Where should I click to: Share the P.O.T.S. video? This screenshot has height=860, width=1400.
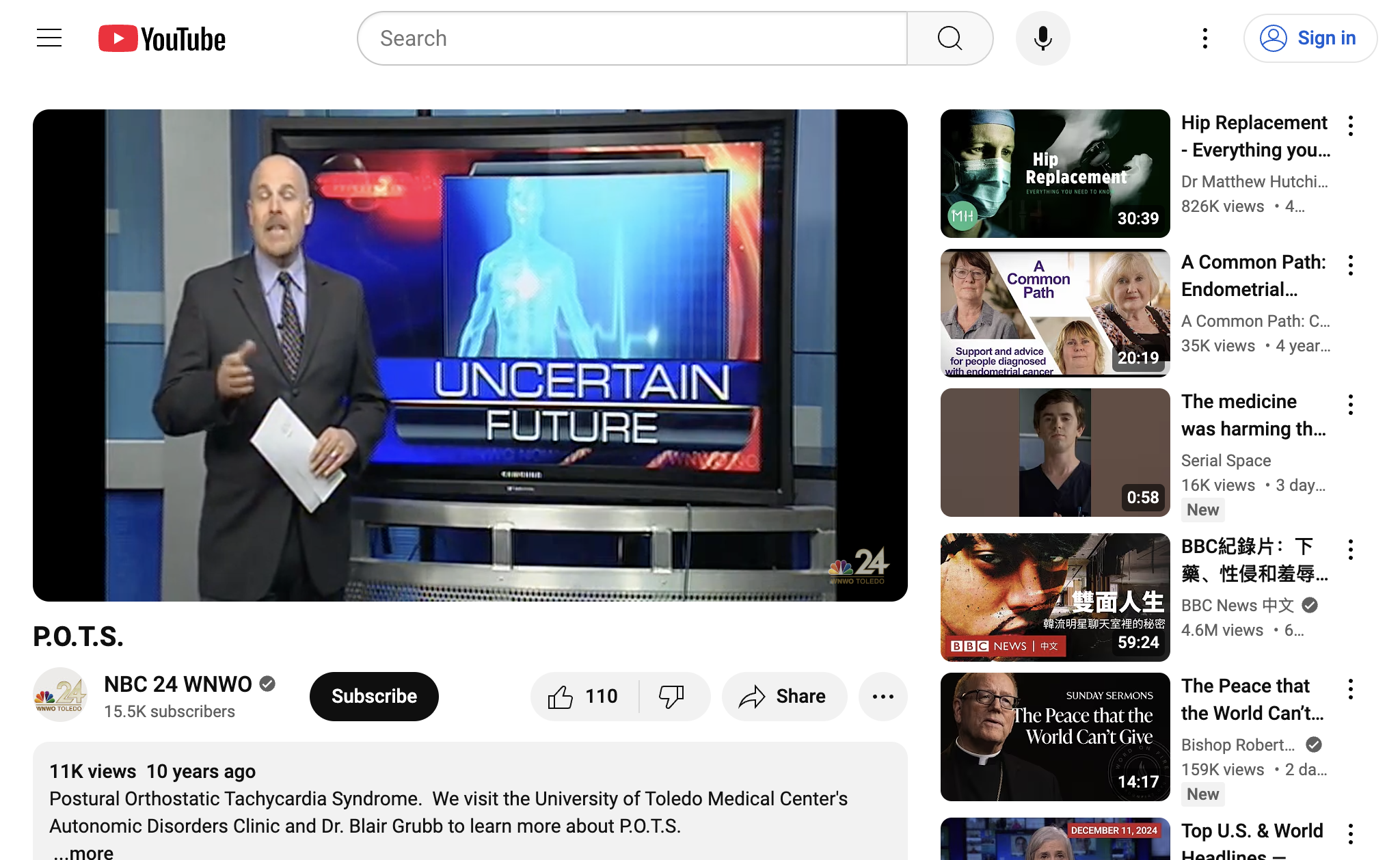tap(784, 697)
